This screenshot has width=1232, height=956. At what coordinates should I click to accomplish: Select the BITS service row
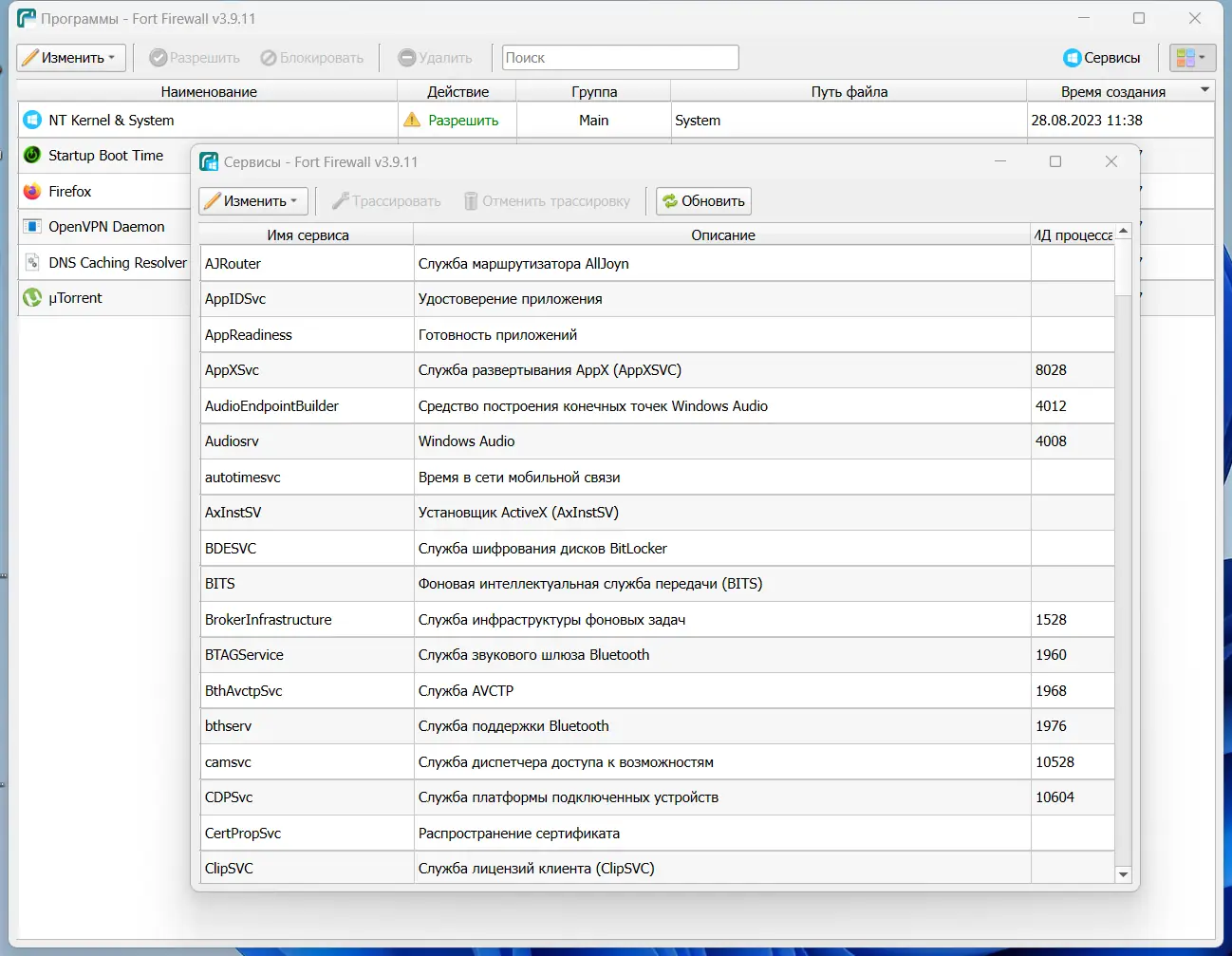point(657,584)
